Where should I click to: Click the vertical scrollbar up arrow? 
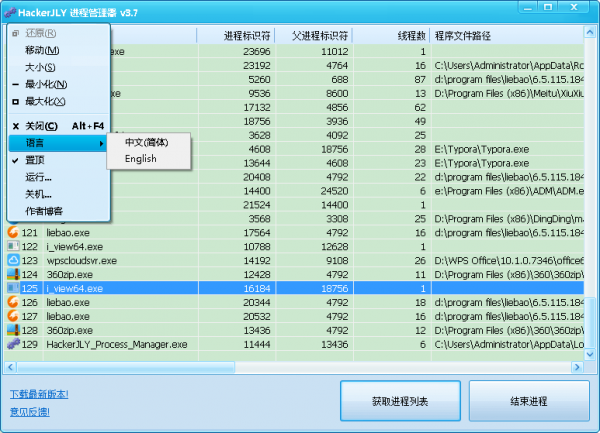coord(590,33)
